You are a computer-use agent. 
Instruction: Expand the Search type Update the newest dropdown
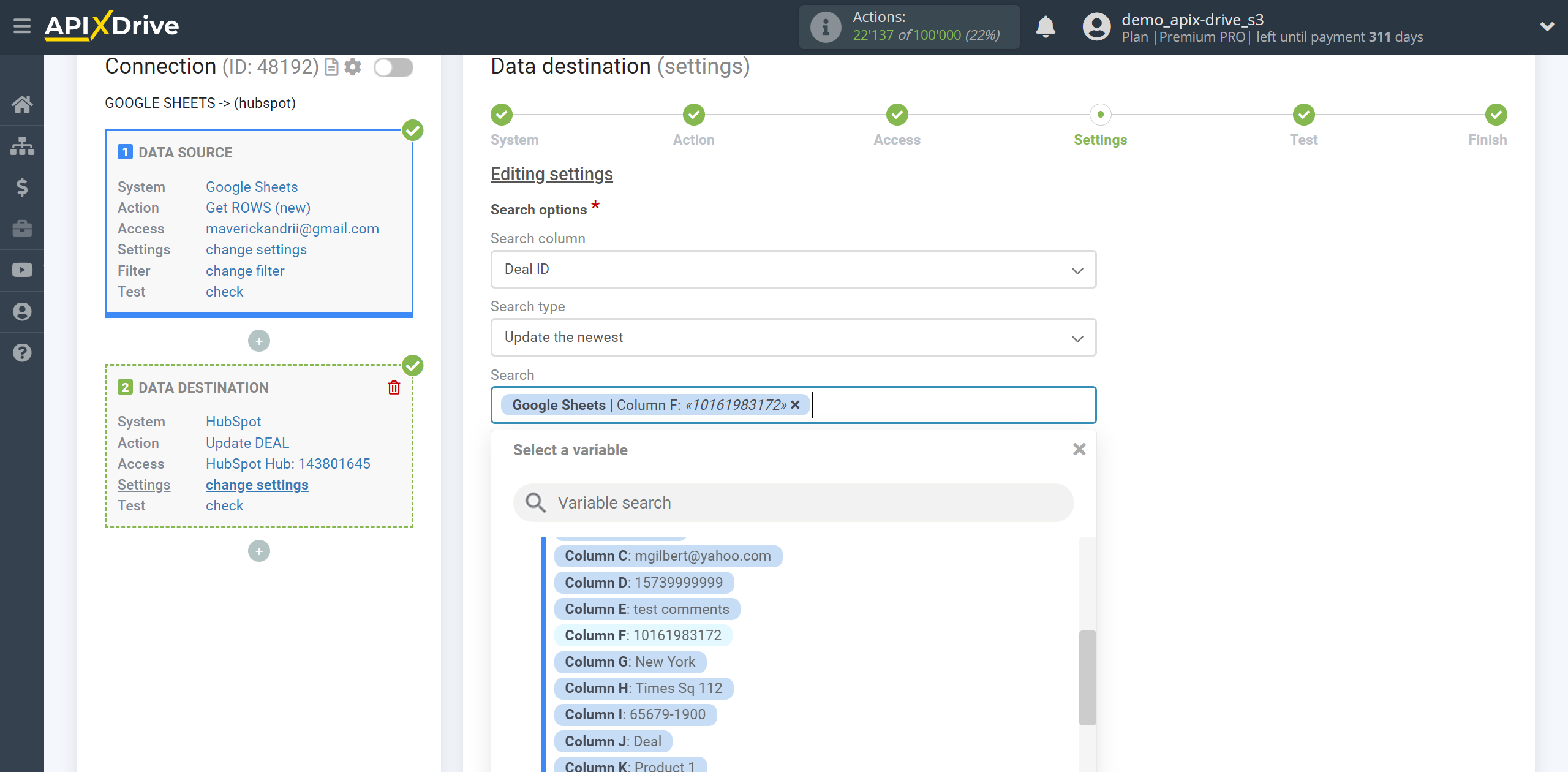click(792, 337)
